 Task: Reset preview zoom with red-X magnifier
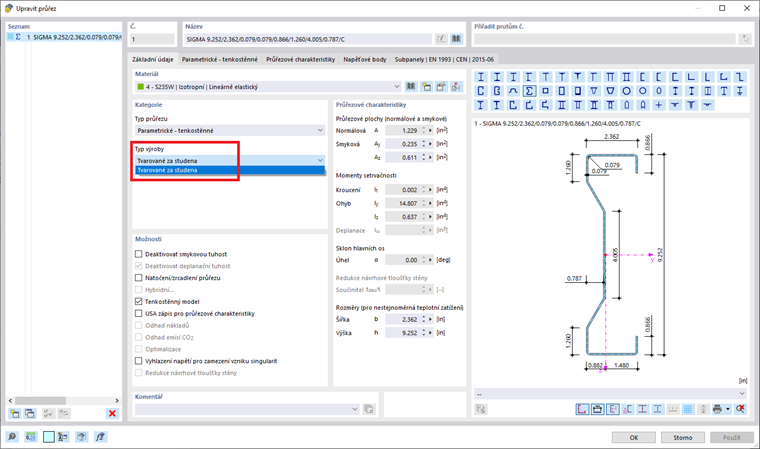[740, 409]
